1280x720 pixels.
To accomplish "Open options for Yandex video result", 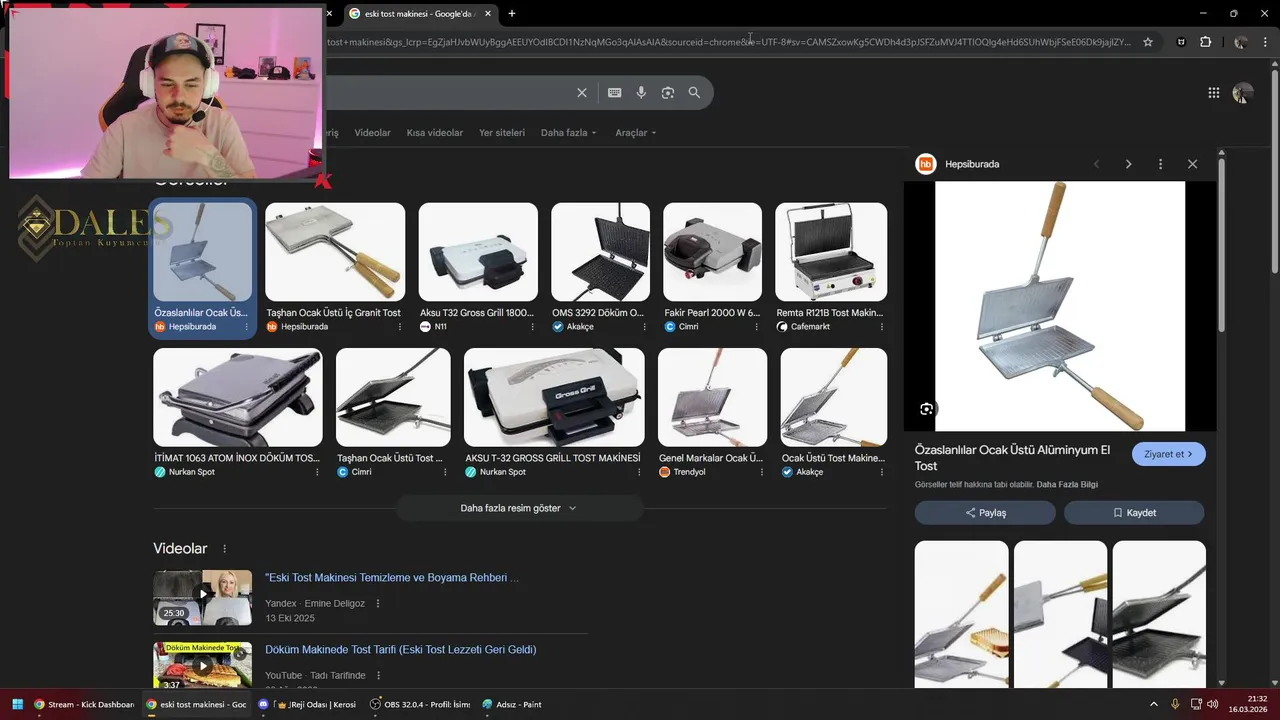I will [x=378, y=604].
